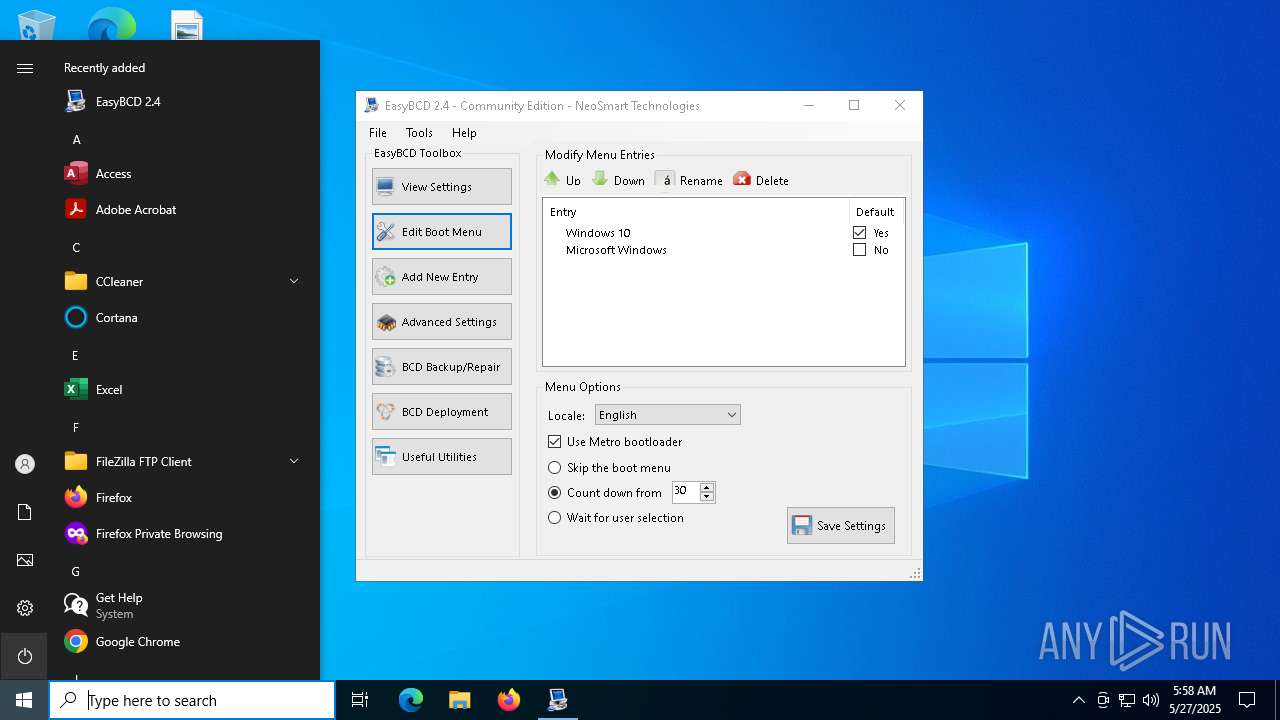1280x720 pixels.
Task: Open BCD Backup/Repair section
Action: coord(441,367)
